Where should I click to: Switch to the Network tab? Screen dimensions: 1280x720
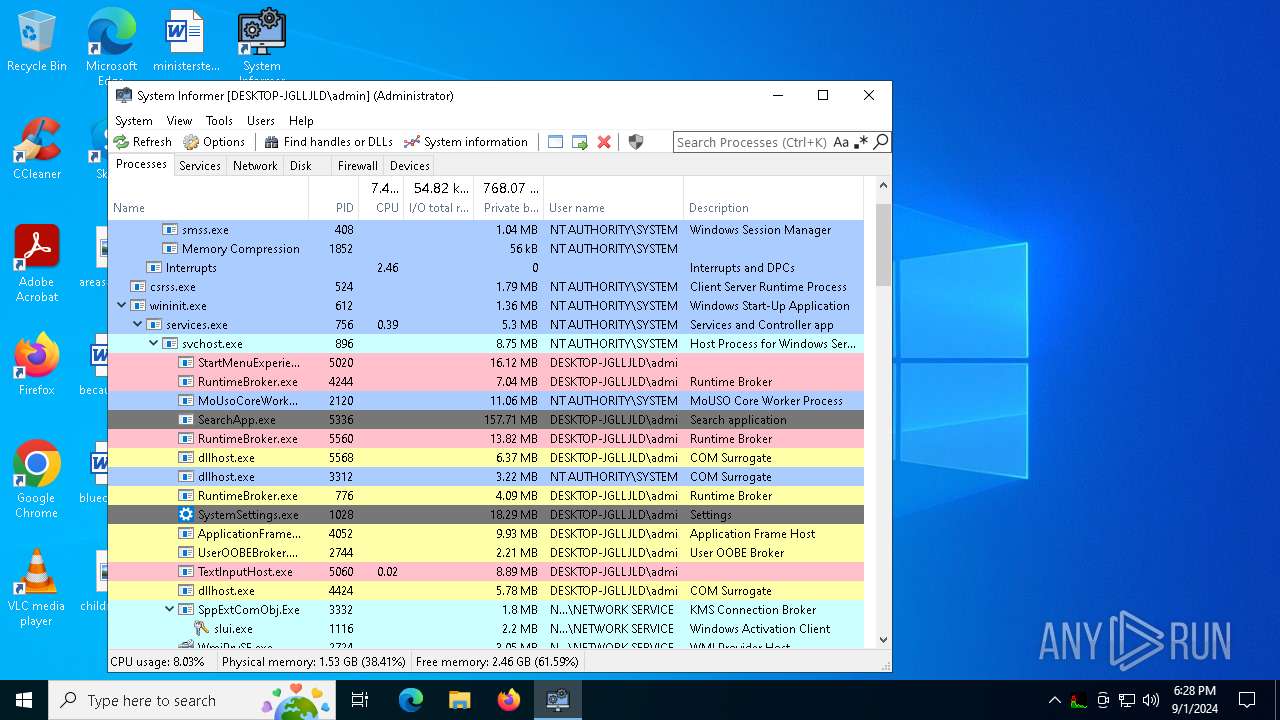(x=255, y=166)
